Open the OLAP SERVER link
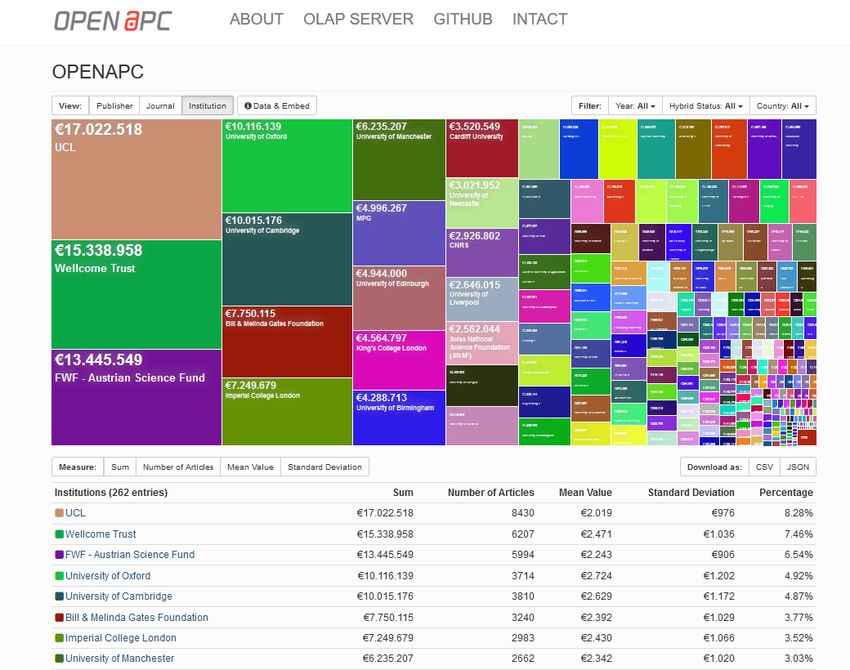850x670 pixels. point(358,19)
